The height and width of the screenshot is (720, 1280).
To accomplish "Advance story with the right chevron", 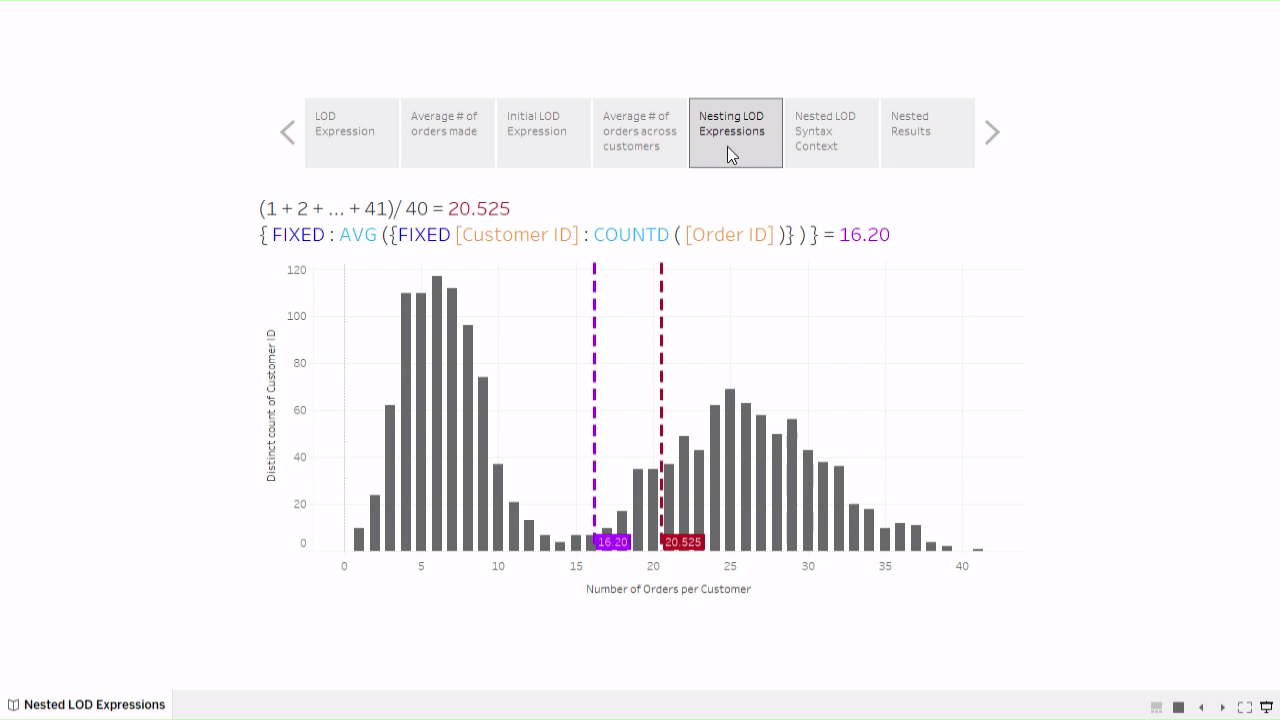I will point(992,133).
